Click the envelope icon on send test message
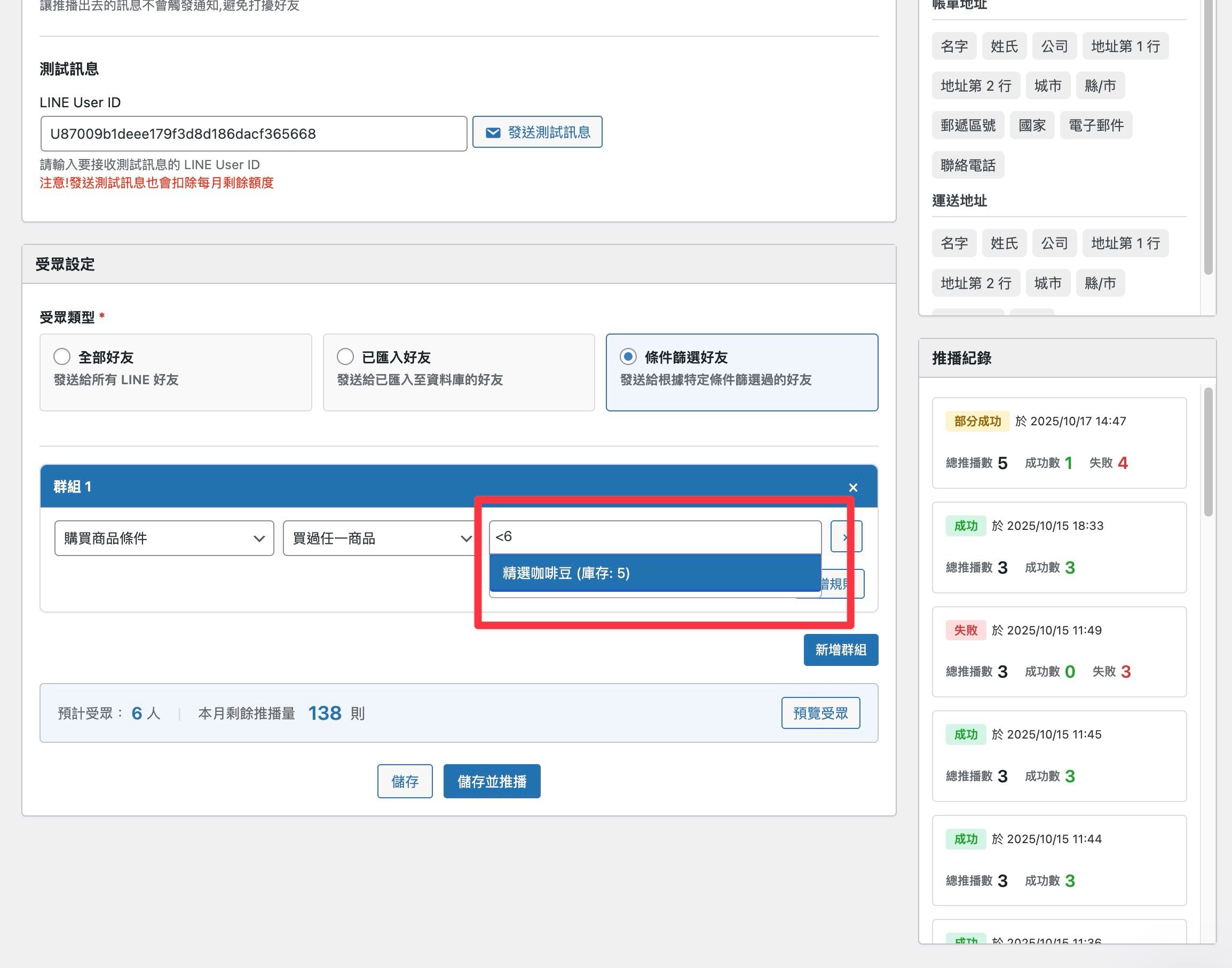Screen dimensions: 1232x968 click(x=493, y=133)
